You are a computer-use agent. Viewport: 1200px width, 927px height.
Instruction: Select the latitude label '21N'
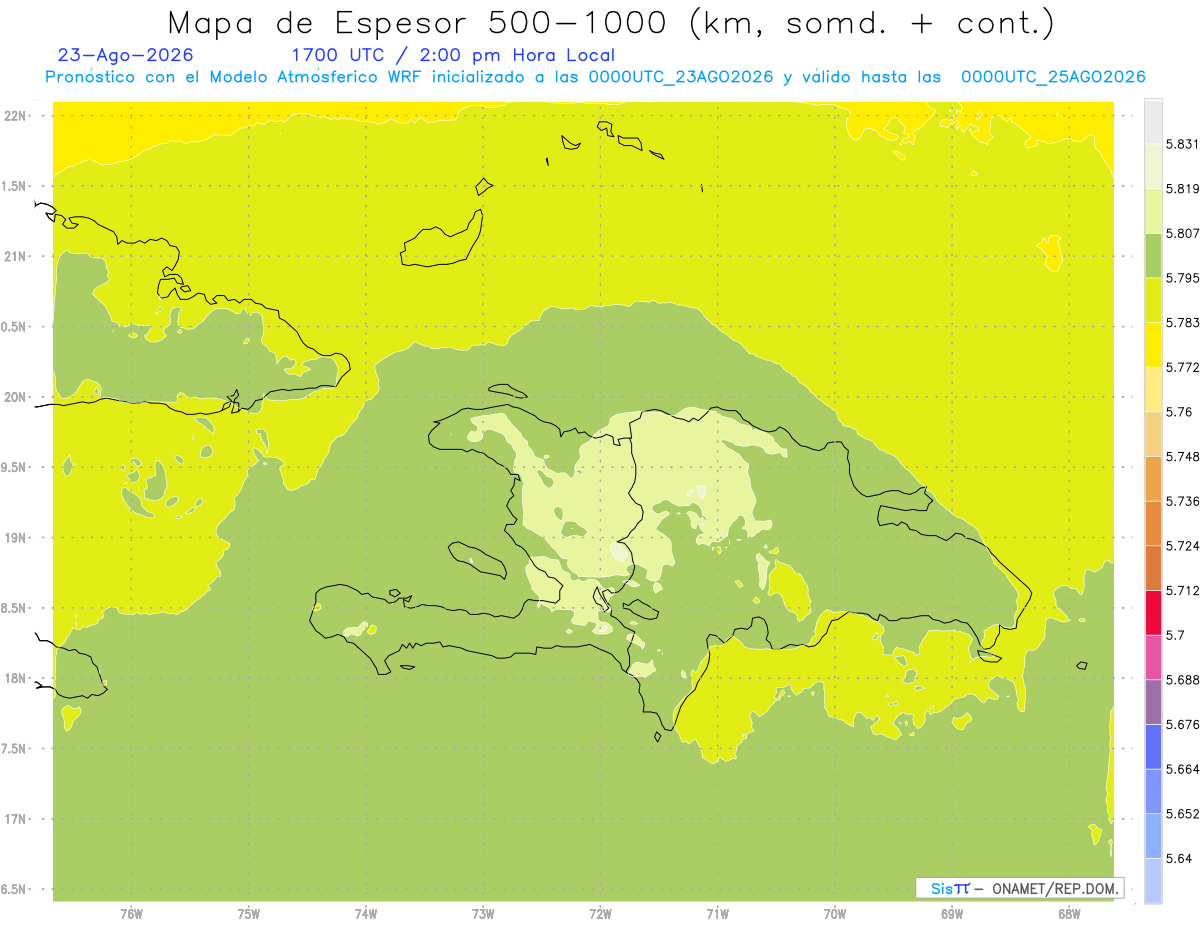coord(16,256)
